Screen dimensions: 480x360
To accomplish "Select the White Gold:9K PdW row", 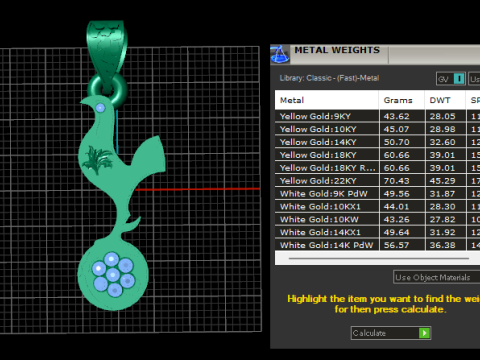I will 377,194.
